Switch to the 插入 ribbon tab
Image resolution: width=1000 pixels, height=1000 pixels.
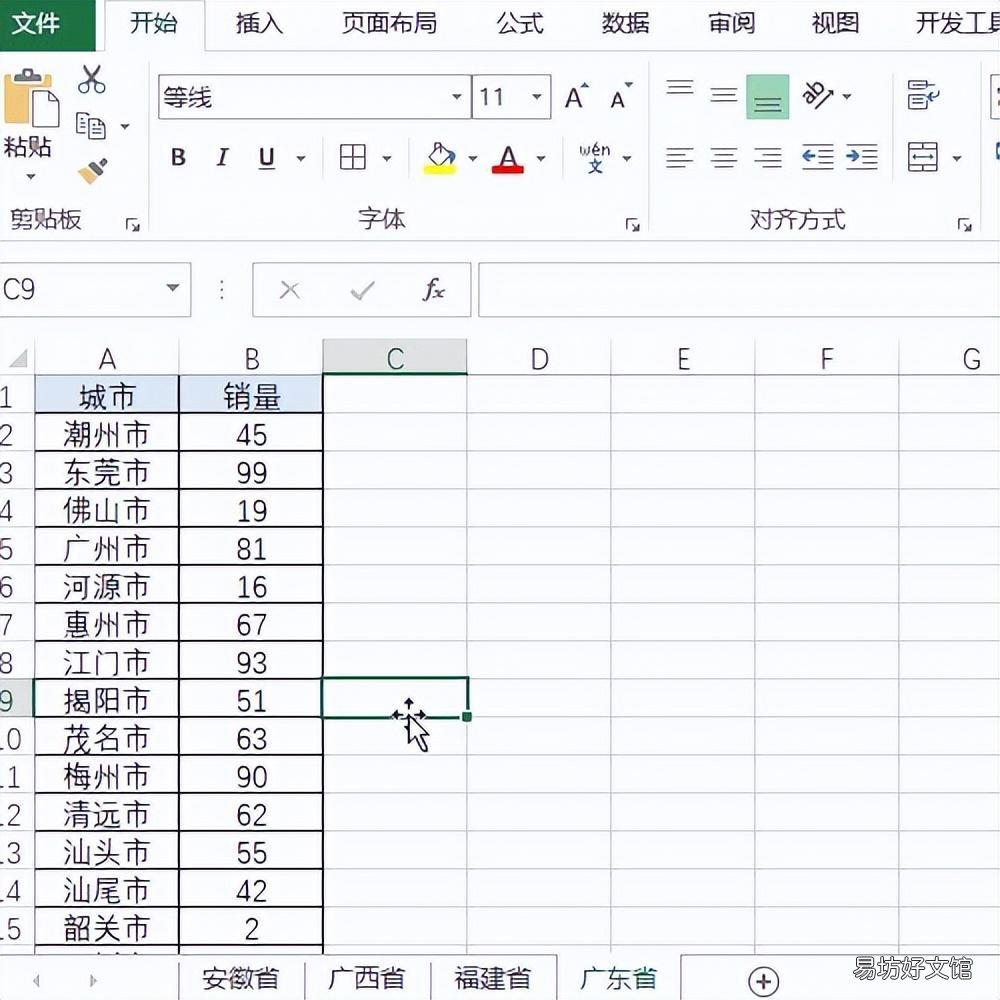click(258, 24)
